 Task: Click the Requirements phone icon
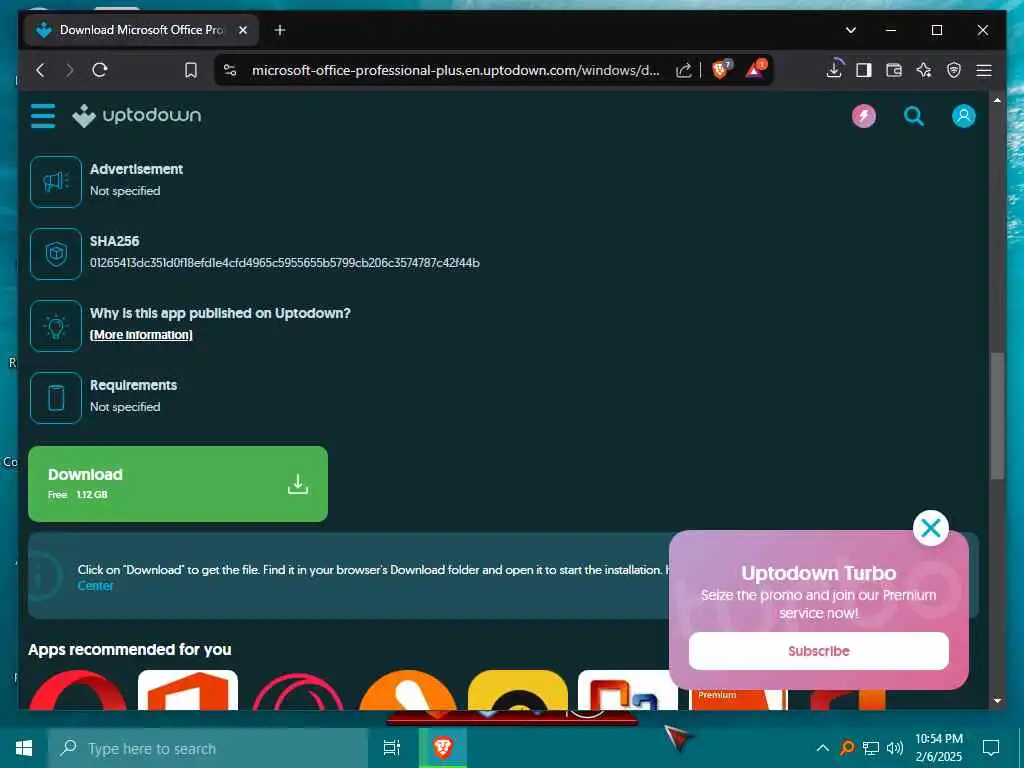56,397
